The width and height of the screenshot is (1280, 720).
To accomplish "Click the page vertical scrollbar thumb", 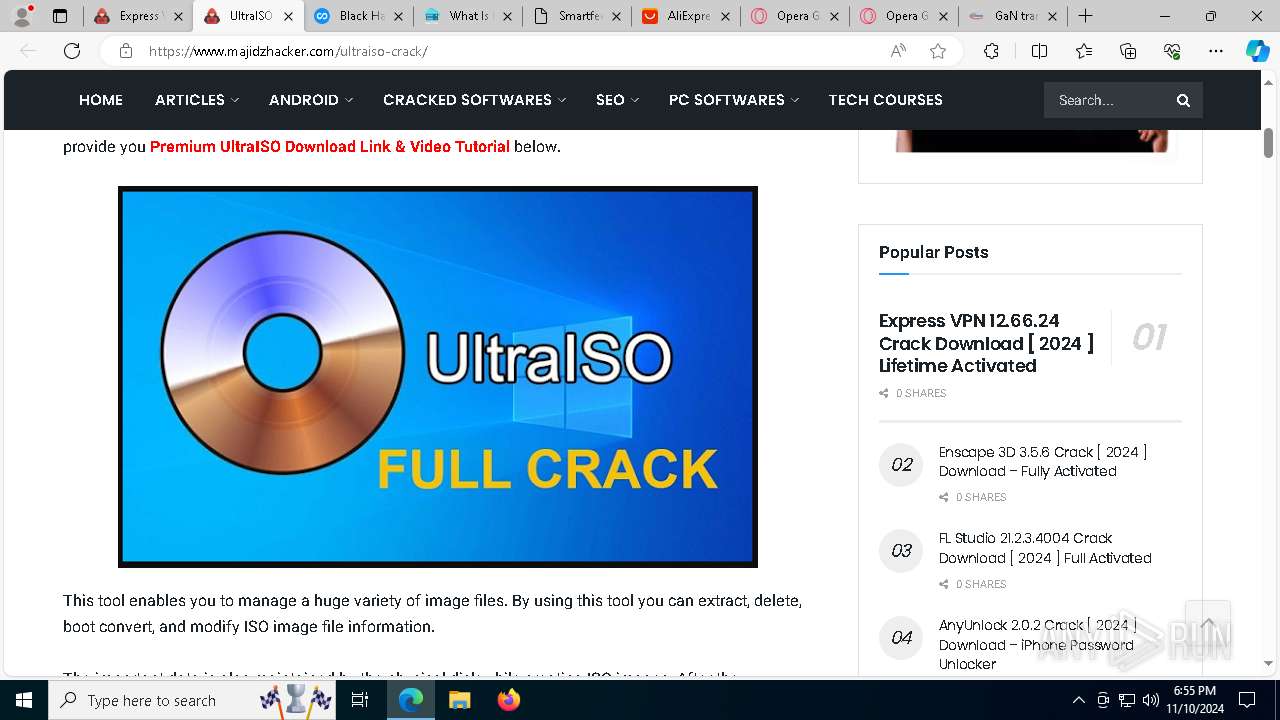I will click(x=1268, y=143).
